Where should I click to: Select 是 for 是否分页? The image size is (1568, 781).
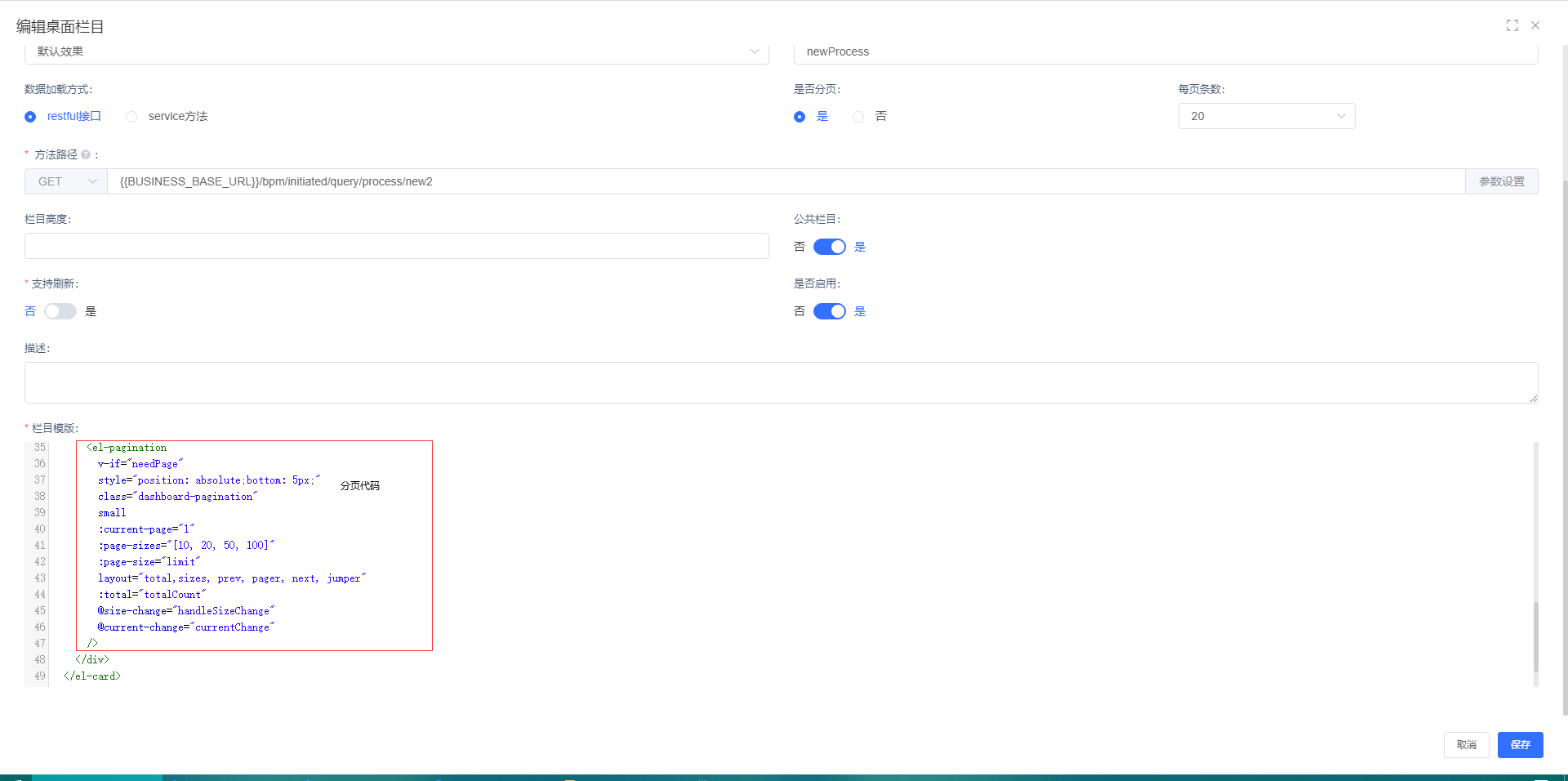(x=800, y=117)
